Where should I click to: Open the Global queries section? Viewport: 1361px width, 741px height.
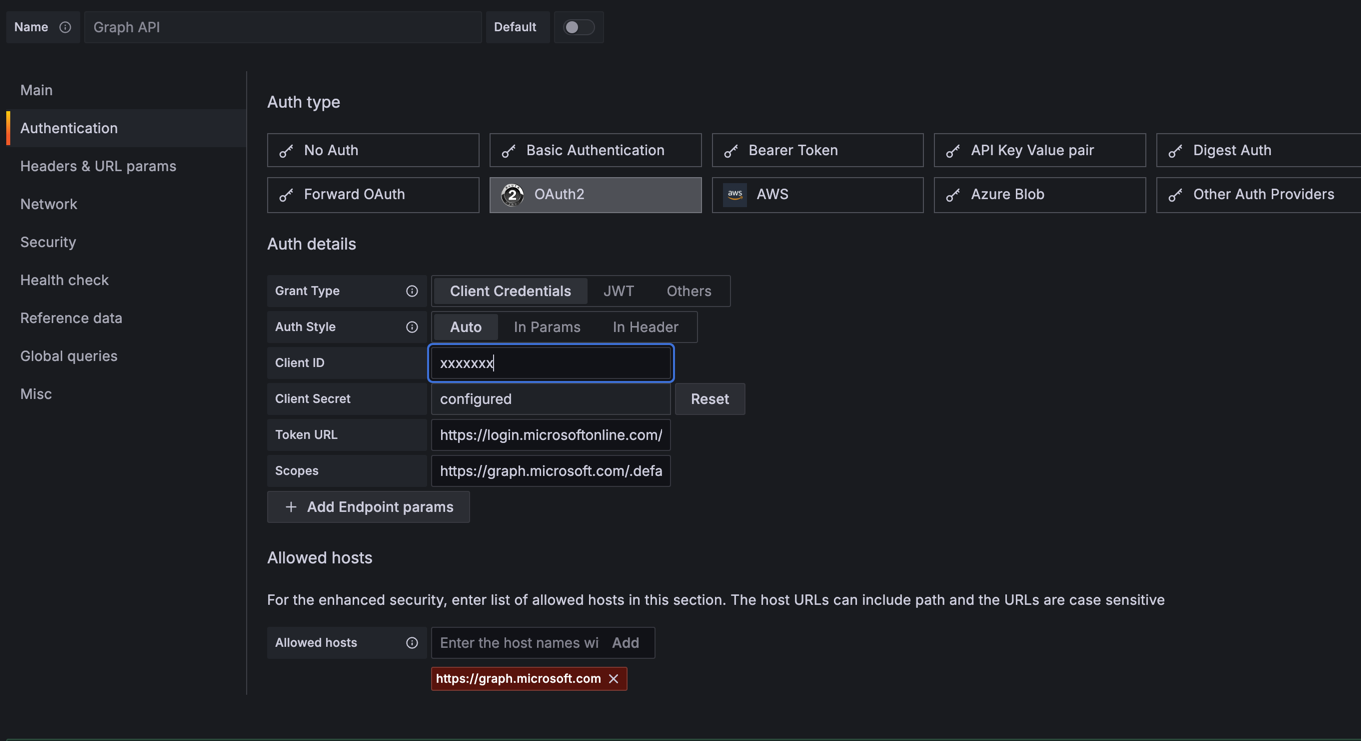tap(69, 356)
